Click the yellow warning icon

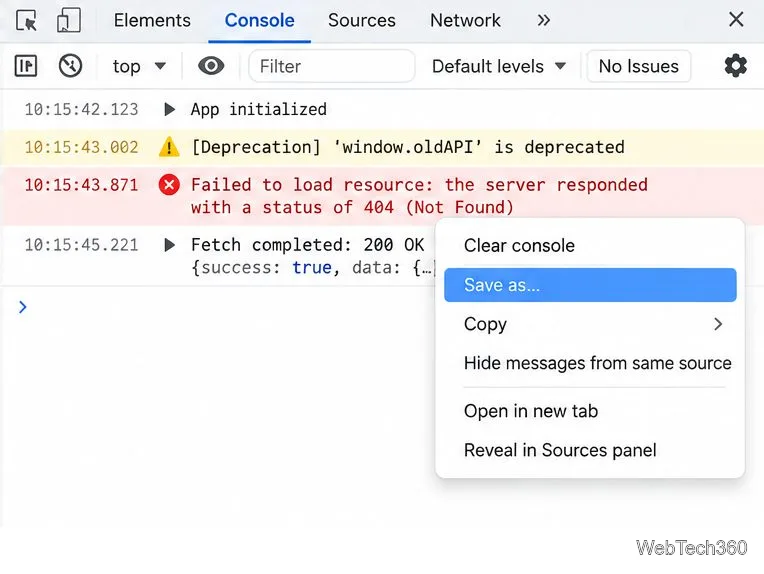169,147
